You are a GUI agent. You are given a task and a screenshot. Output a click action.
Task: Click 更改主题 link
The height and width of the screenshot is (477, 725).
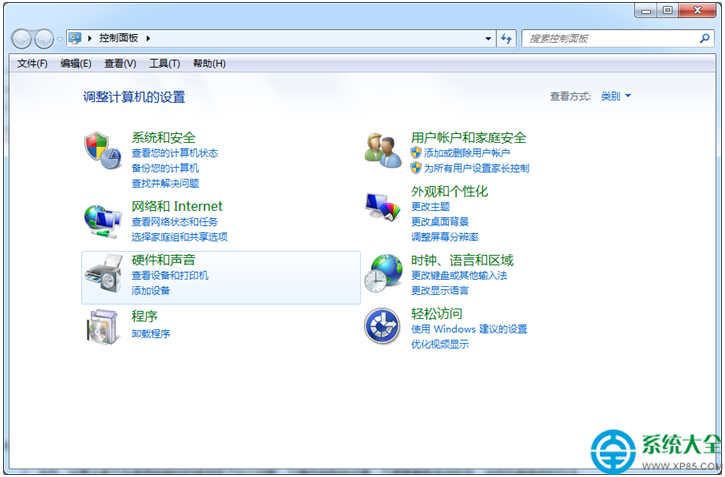click(430, 207)
